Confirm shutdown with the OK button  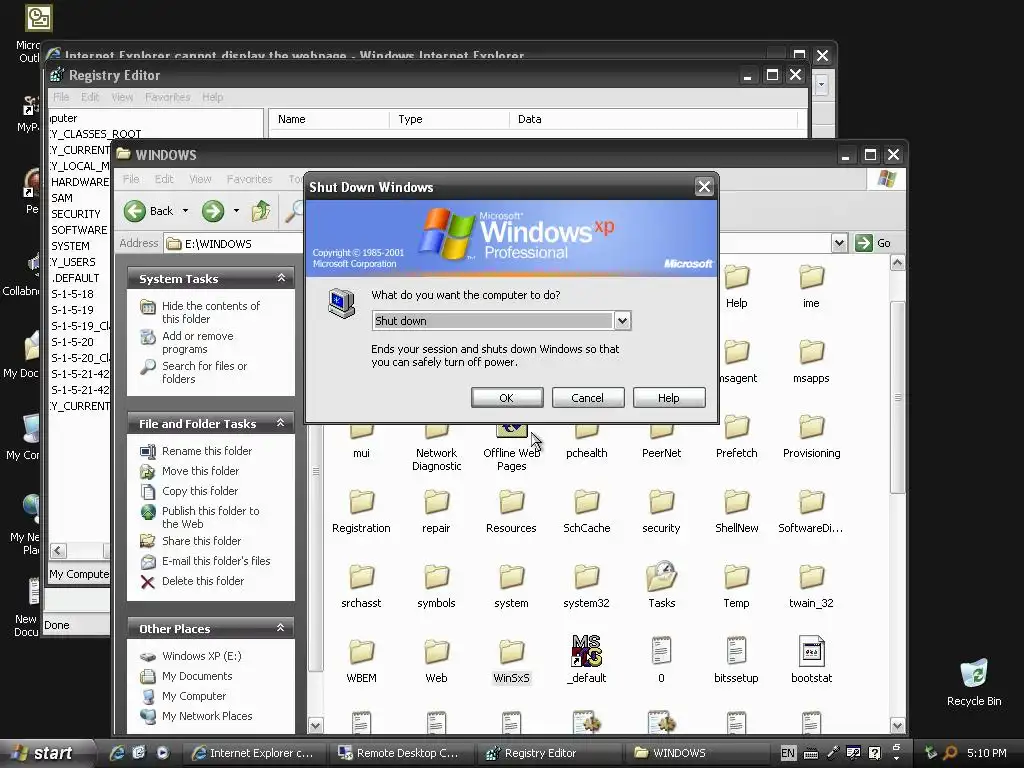507,398
